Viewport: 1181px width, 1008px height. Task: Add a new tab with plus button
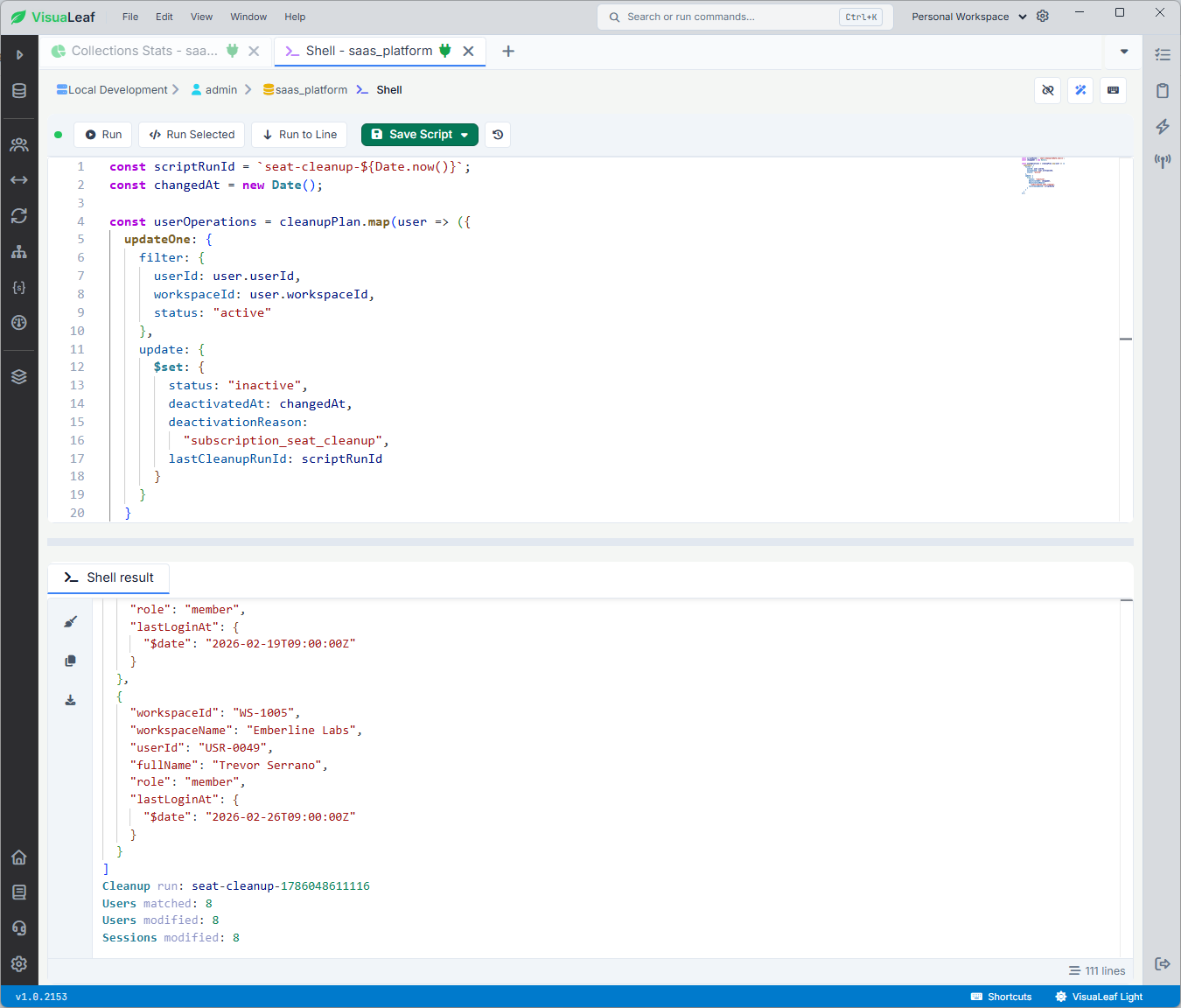coord(508,51)
